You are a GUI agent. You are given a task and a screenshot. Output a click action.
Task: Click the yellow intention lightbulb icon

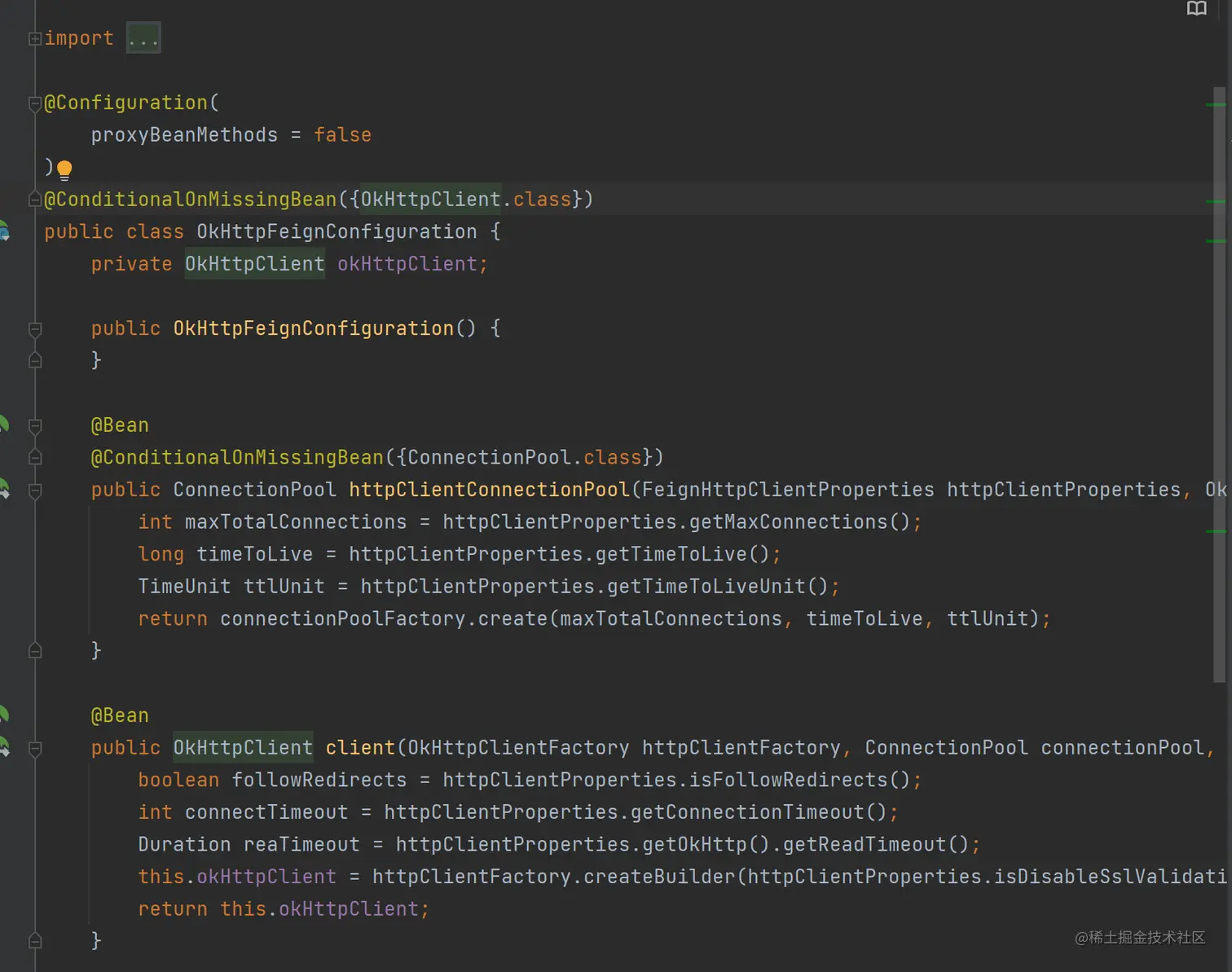[64, 169]
